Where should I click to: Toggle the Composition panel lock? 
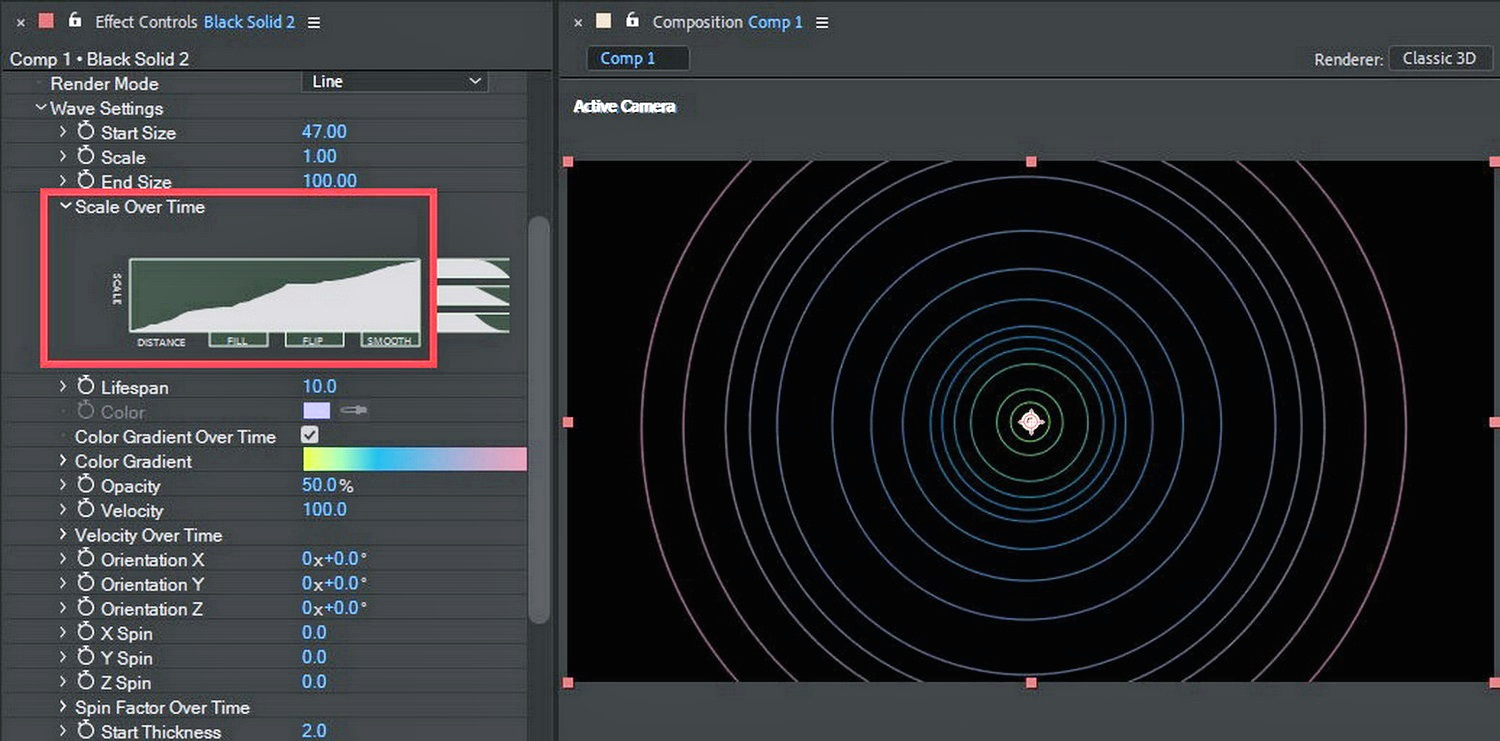[x=631, y=20]
